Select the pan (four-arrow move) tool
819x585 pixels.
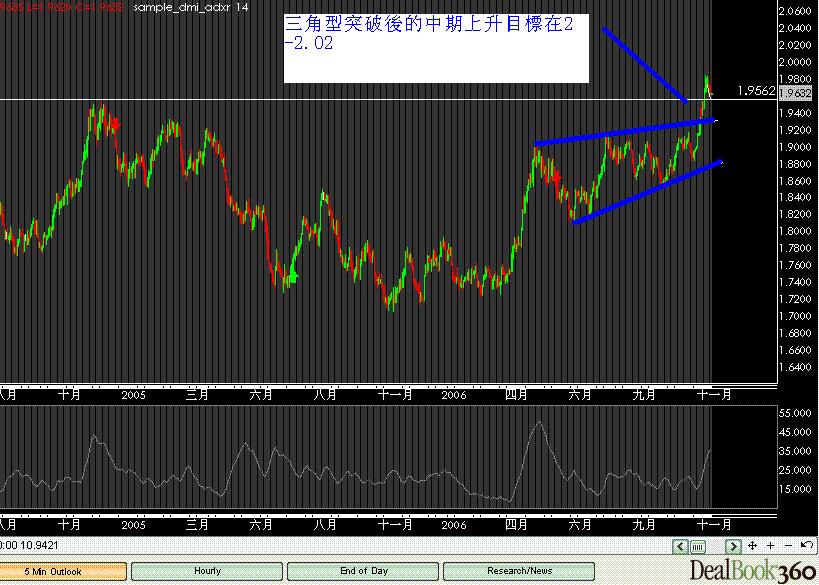tap(753, 546)
